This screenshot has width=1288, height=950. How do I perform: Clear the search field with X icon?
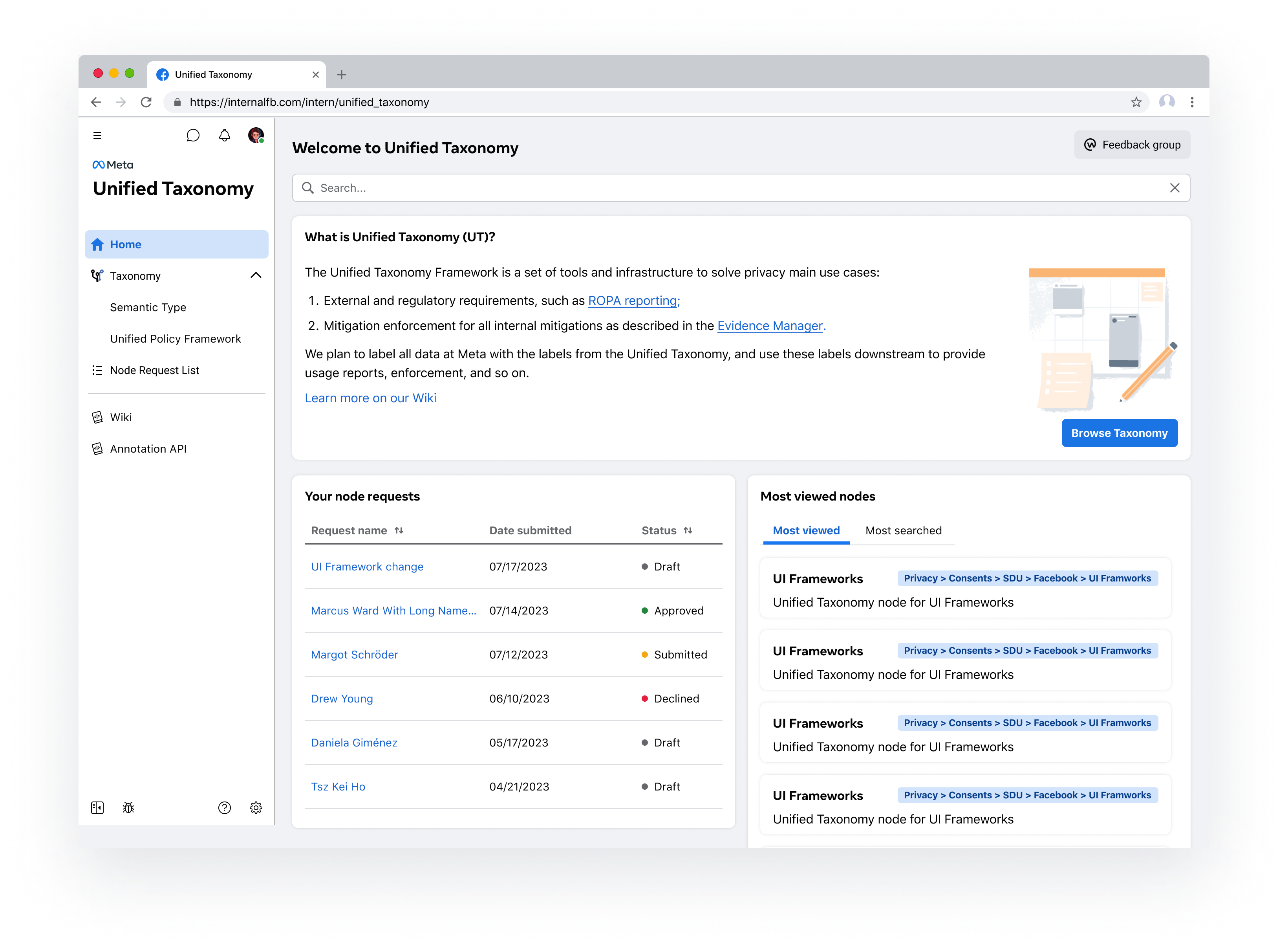[x=1175, y=188]
